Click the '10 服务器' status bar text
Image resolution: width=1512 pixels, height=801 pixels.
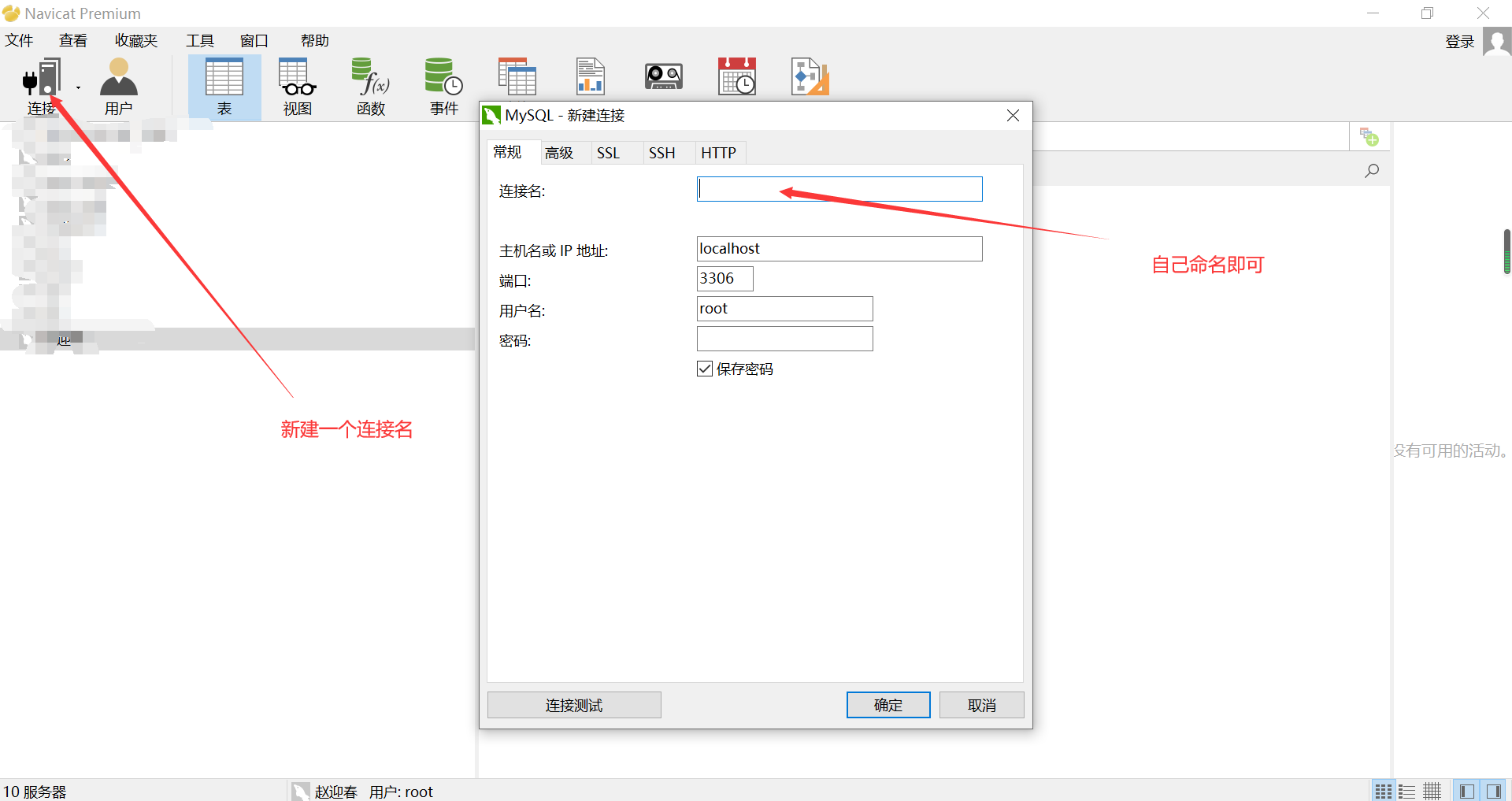[35, 792]
